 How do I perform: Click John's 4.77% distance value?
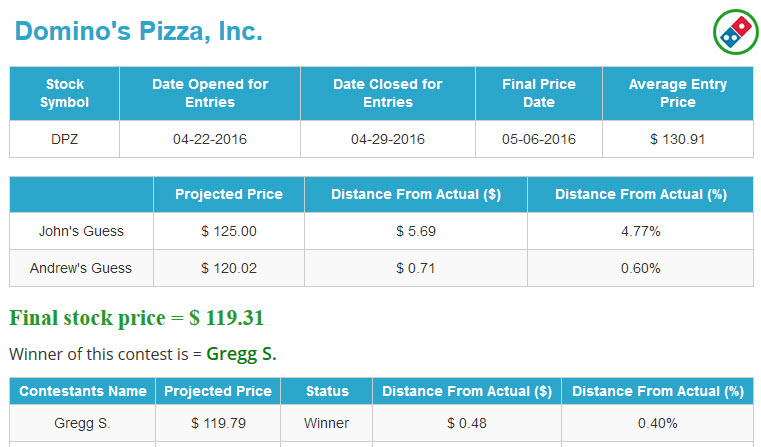coord(641,231)
